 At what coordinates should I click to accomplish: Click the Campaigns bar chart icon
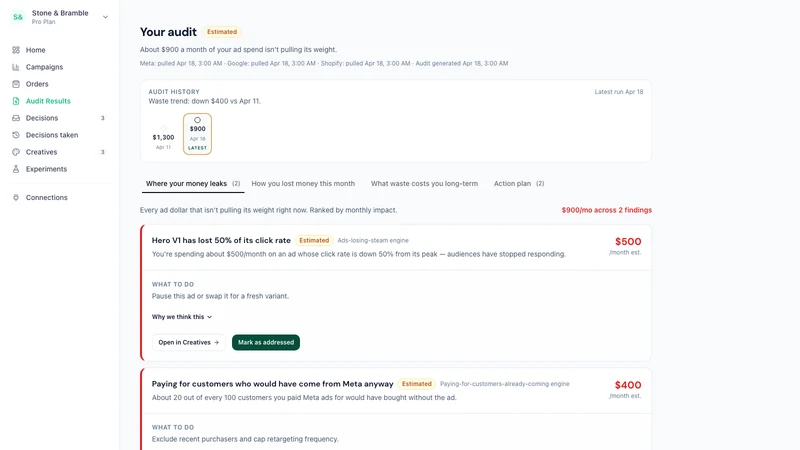click(16, 67)
